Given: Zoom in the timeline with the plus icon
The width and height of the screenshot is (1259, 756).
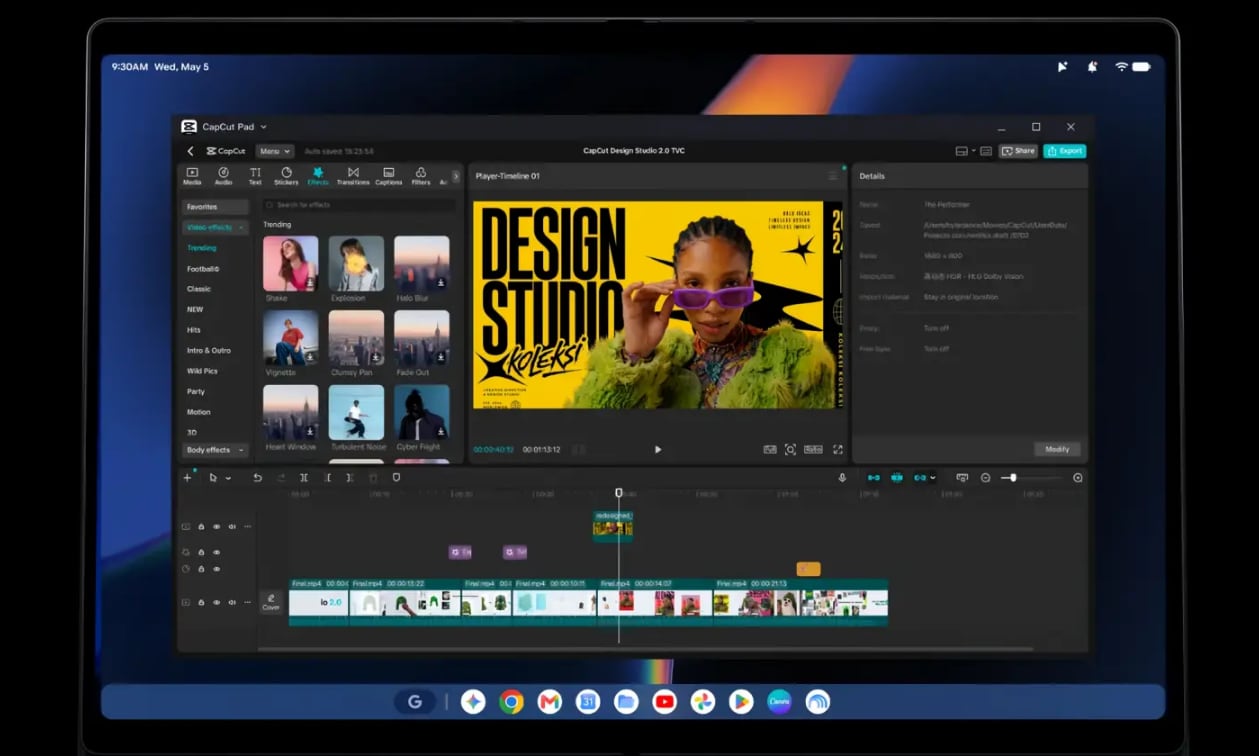Looking at the screenshot, I should pyautogui.click(x=1078, y=478).
